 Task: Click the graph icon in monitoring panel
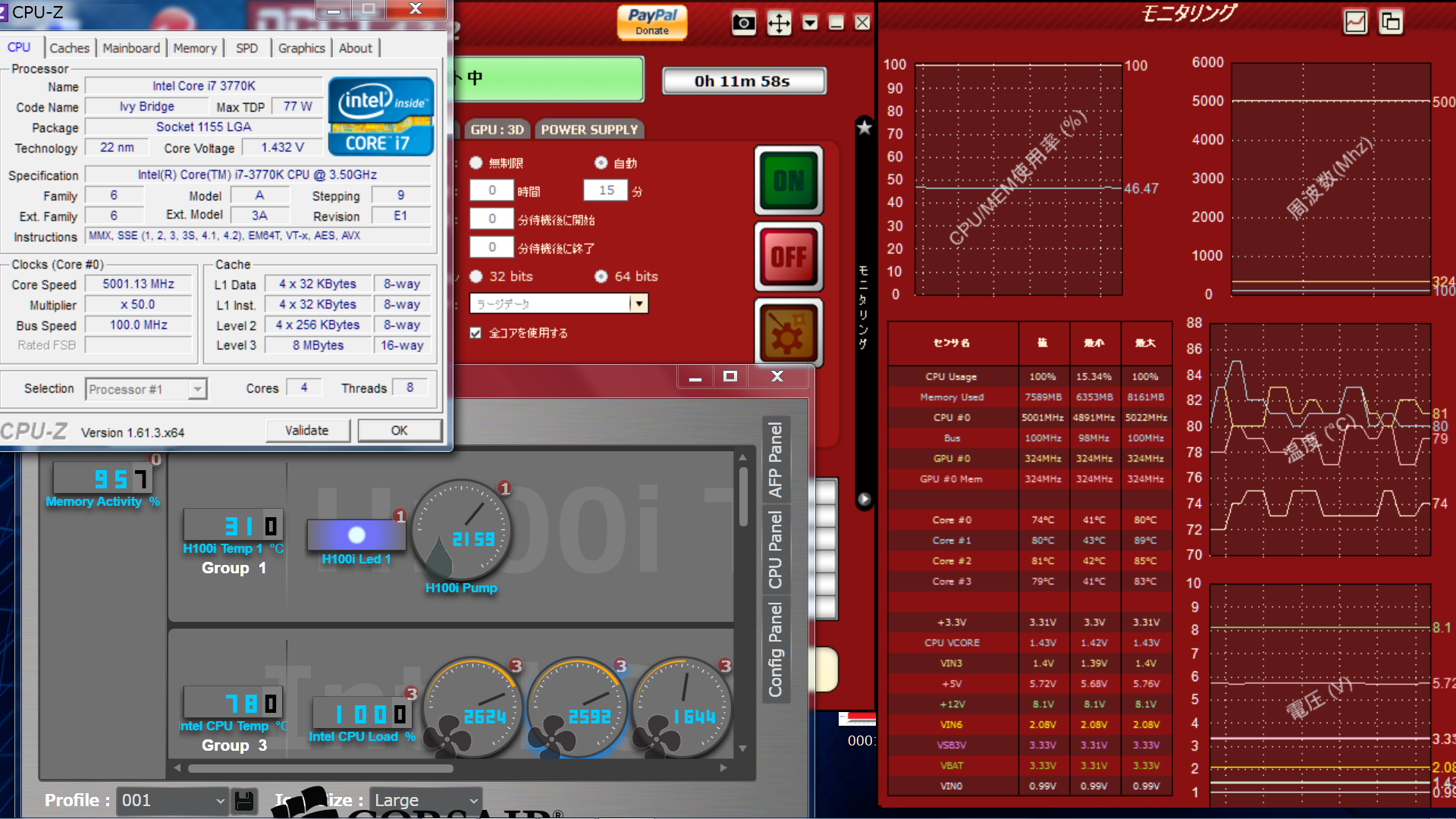click(1355, 22)
